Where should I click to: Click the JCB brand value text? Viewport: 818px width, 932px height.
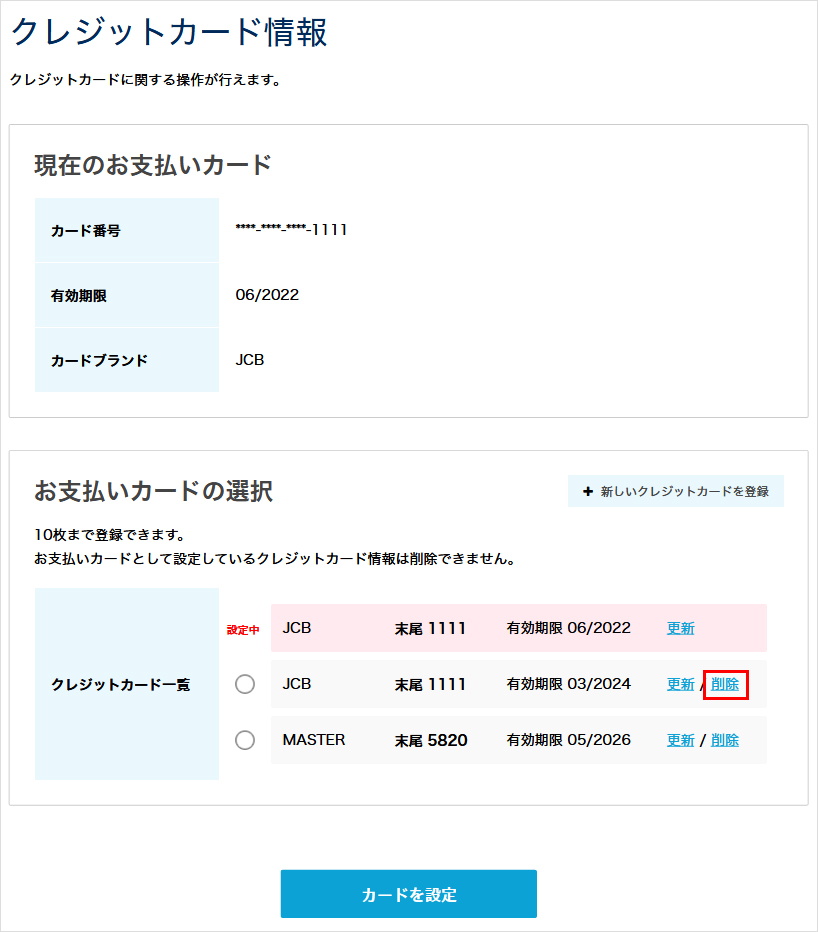251,359
